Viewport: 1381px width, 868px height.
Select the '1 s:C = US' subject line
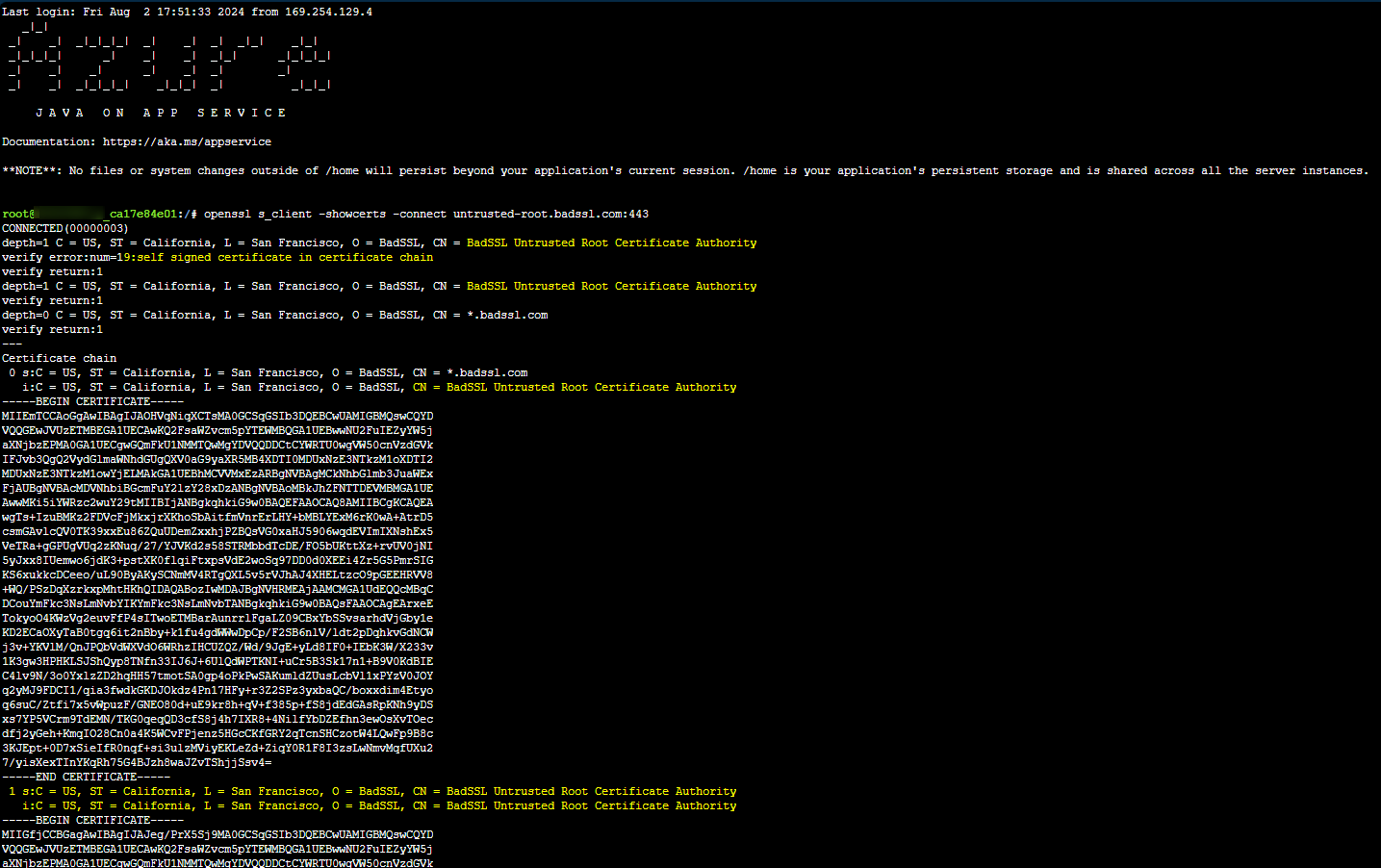(x=372, y=791)
